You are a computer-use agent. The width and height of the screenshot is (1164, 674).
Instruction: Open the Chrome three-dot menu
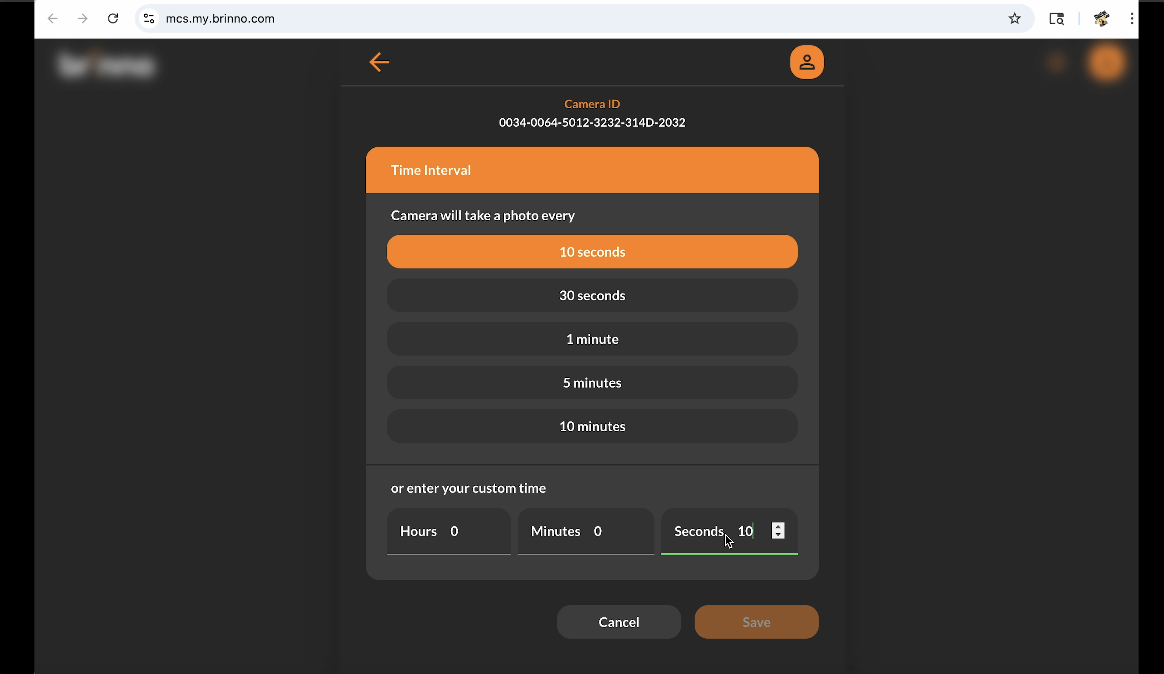pyautogui.click(x=1132, y=18)
